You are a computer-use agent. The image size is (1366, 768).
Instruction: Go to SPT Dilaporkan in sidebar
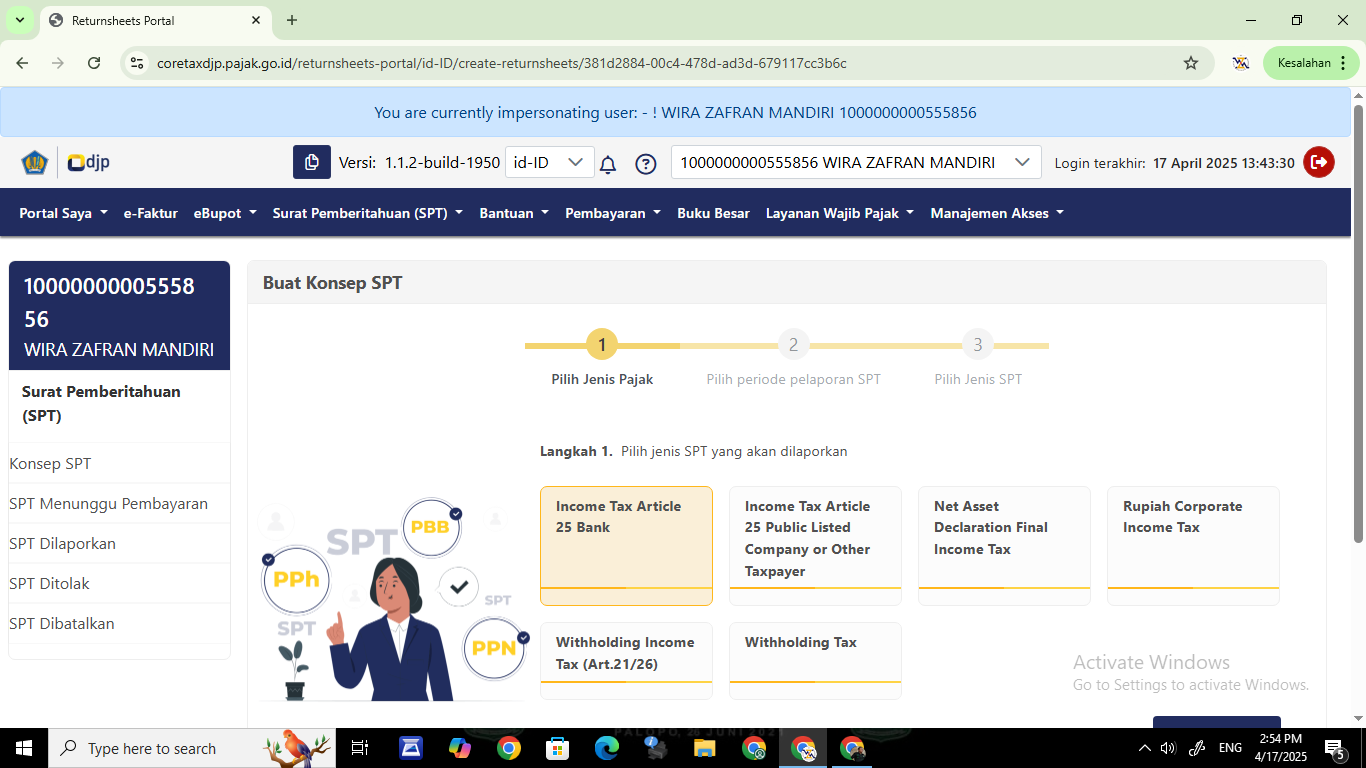[x=62, y=544]
